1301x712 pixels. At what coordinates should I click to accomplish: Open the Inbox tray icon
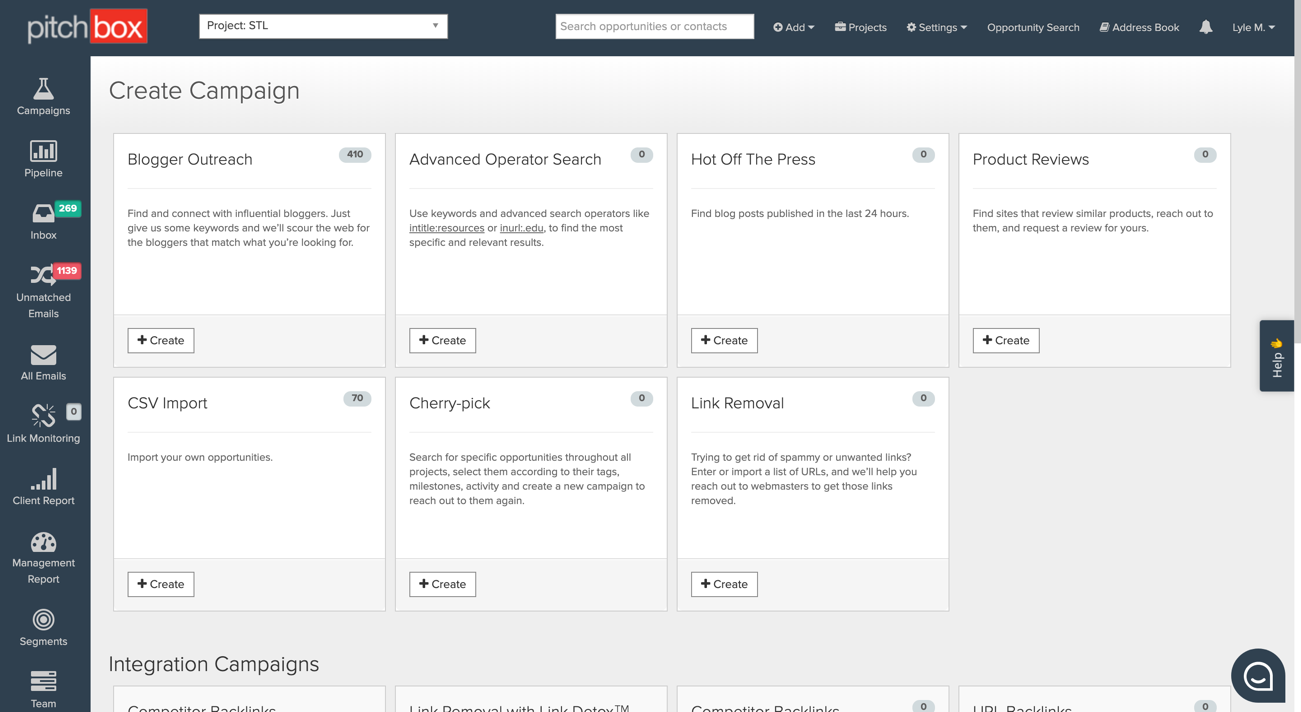[43, 213]
